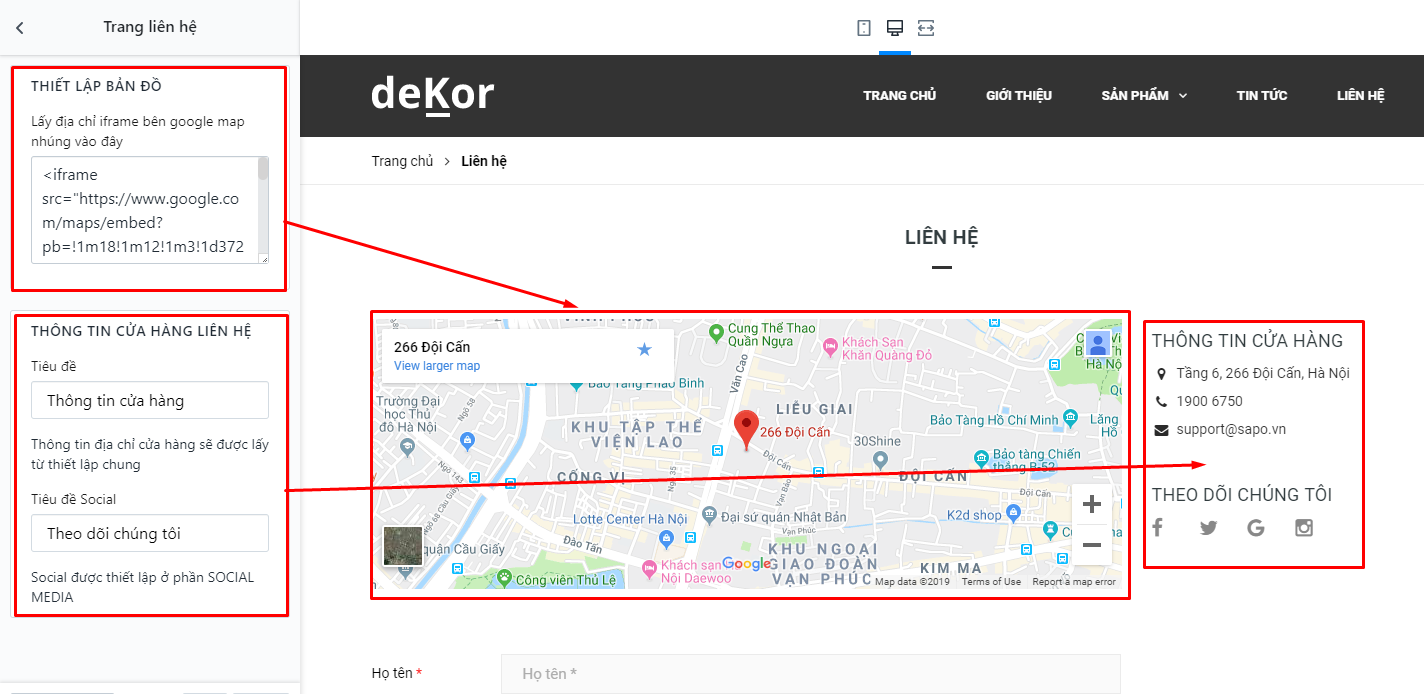Click the support@sapo.vn email text
Image resolution: width=1424 pixels, height=694 pixels.
(x=1231, y=429)
